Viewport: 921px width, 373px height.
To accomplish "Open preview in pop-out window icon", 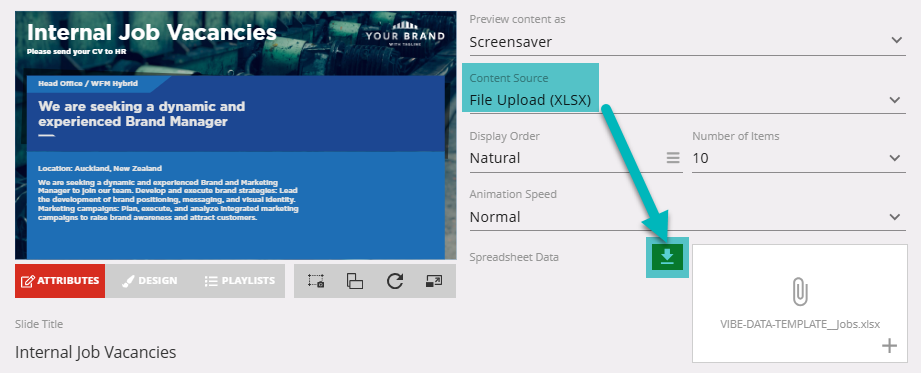I will click(433, 281).
